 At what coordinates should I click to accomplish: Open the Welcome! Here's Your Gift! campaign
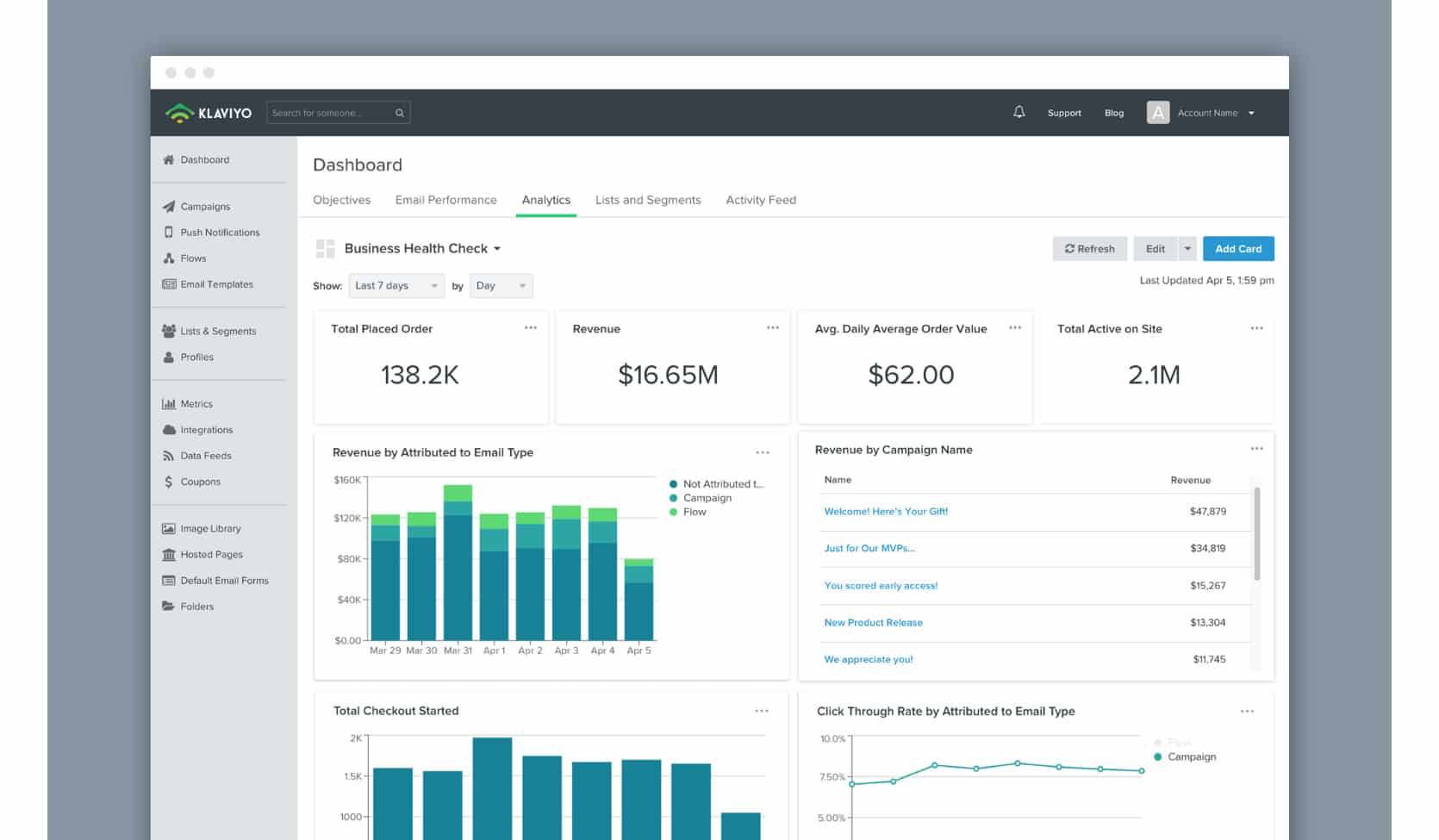(x=886, y=511)
